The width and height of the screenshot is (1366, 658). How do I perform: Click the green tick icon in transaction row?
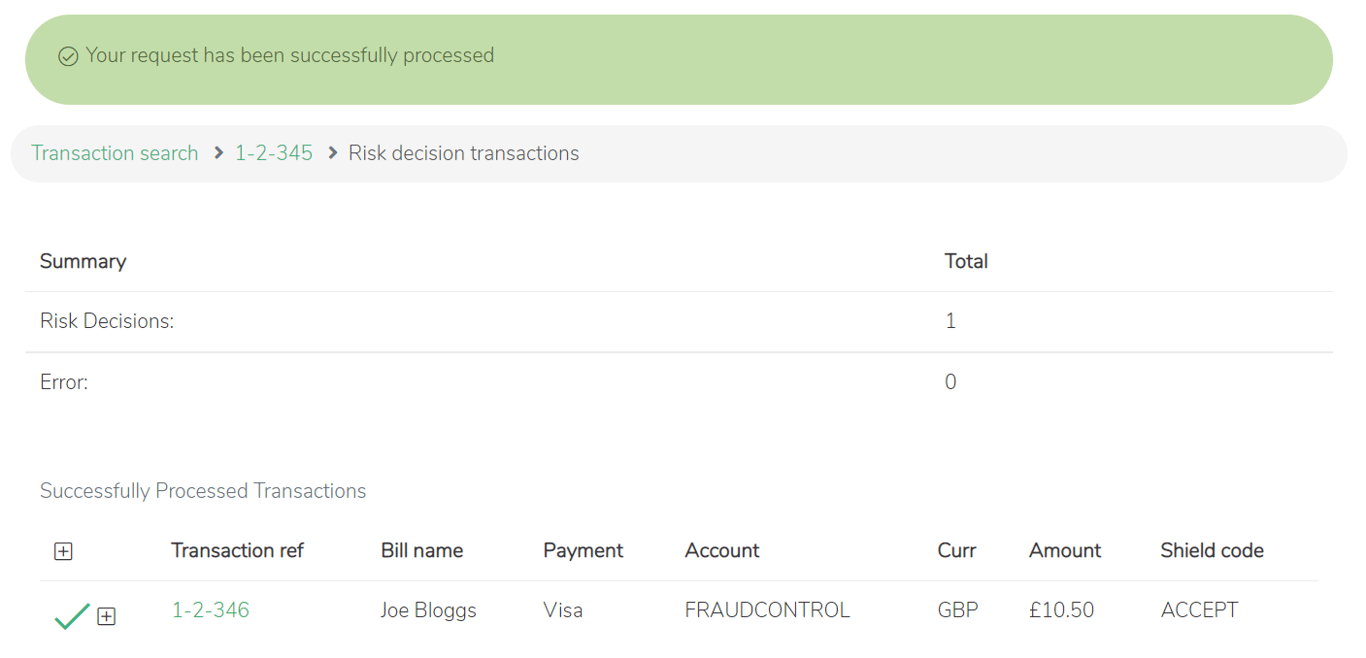(x=72, y=616)
